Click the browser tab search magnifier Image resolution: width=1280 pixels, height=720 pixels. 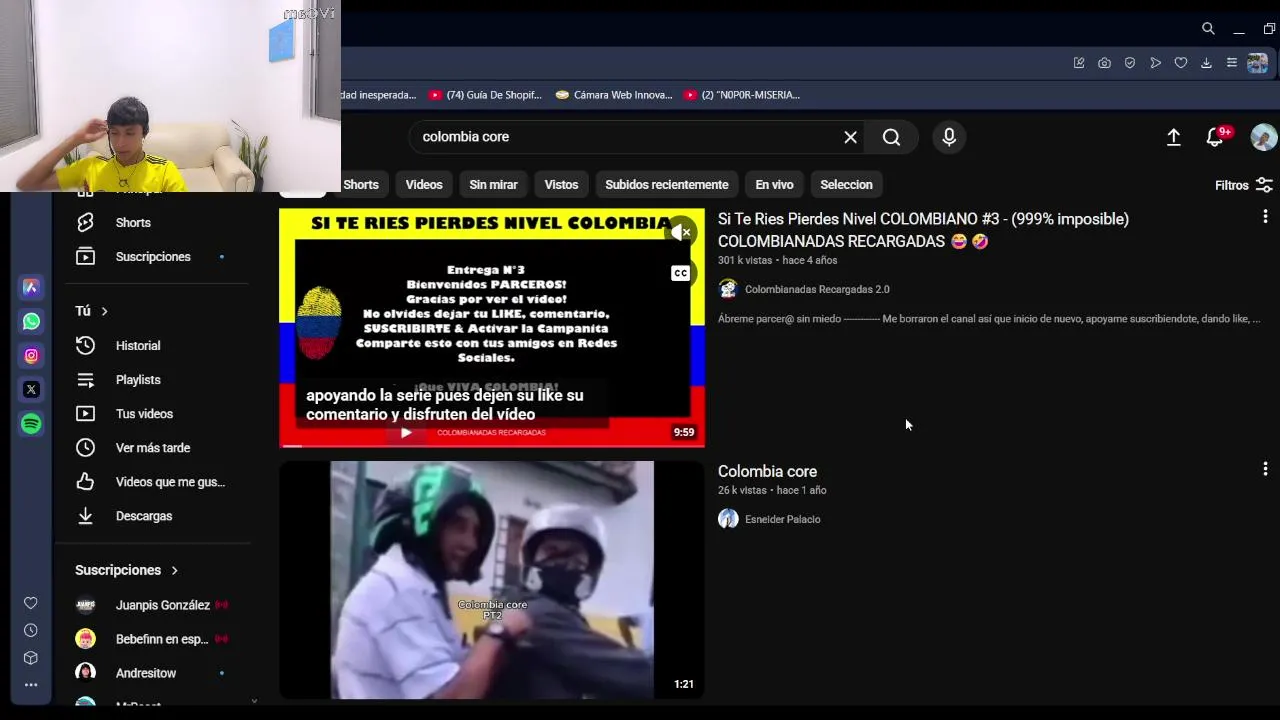point(1208,28)
